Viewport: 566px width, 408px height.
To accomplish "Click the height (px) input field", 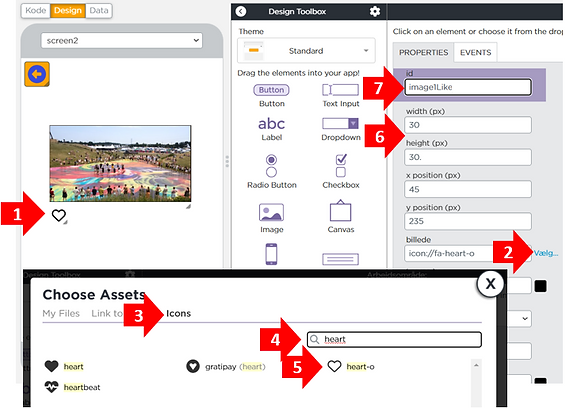I will click(468, 157).
